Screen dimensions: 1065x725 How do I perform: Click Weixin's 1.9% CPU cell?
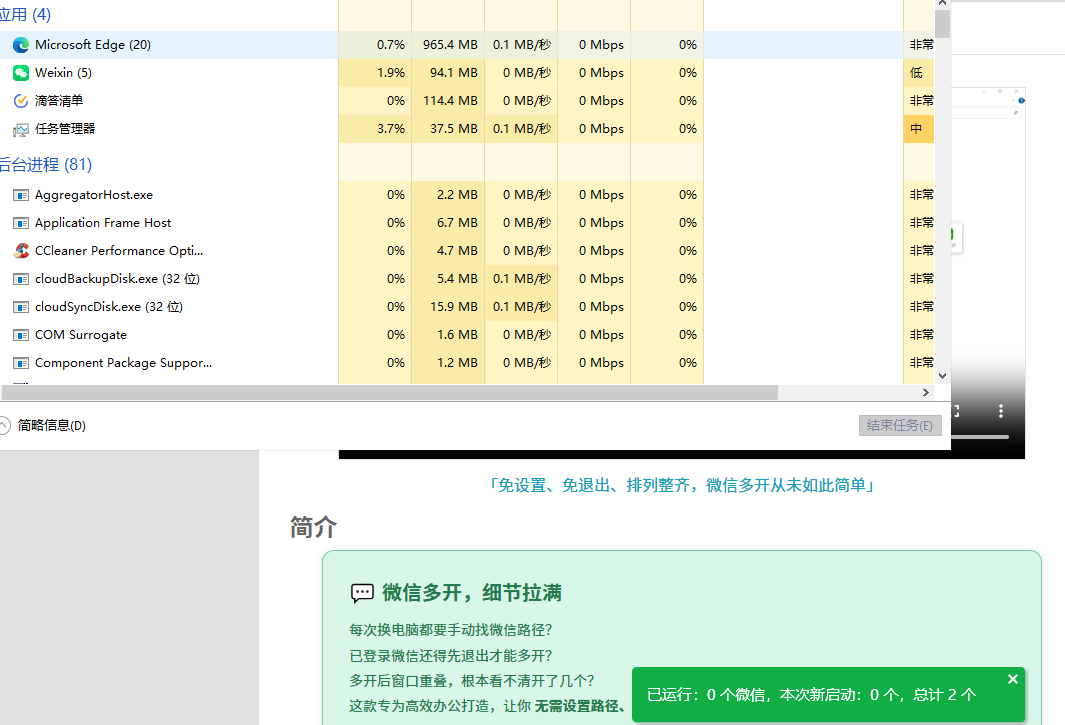[375, 73]
